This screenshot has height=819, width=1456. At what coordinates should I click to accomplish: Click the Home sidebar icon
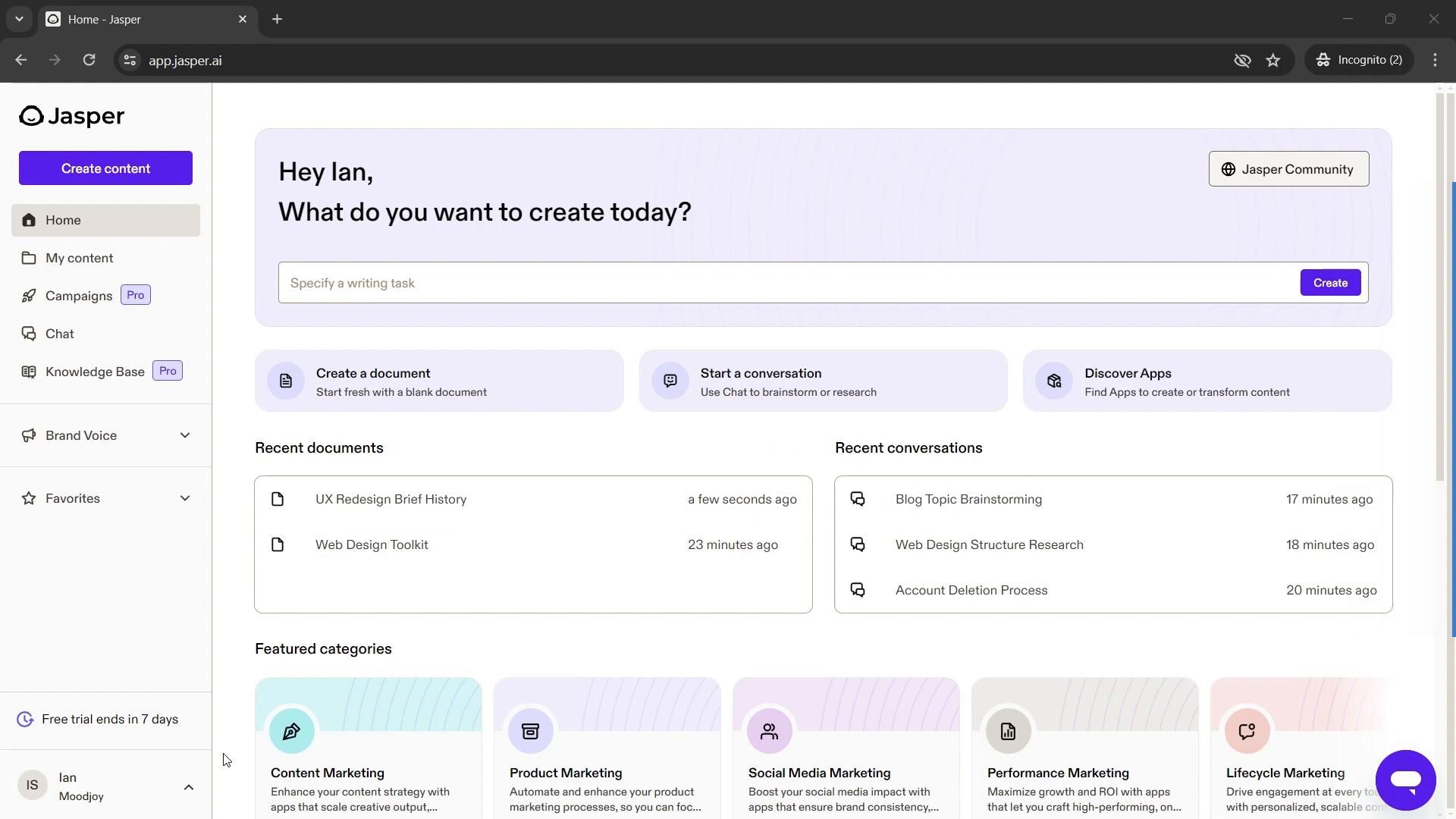click(x=28, y=219)
